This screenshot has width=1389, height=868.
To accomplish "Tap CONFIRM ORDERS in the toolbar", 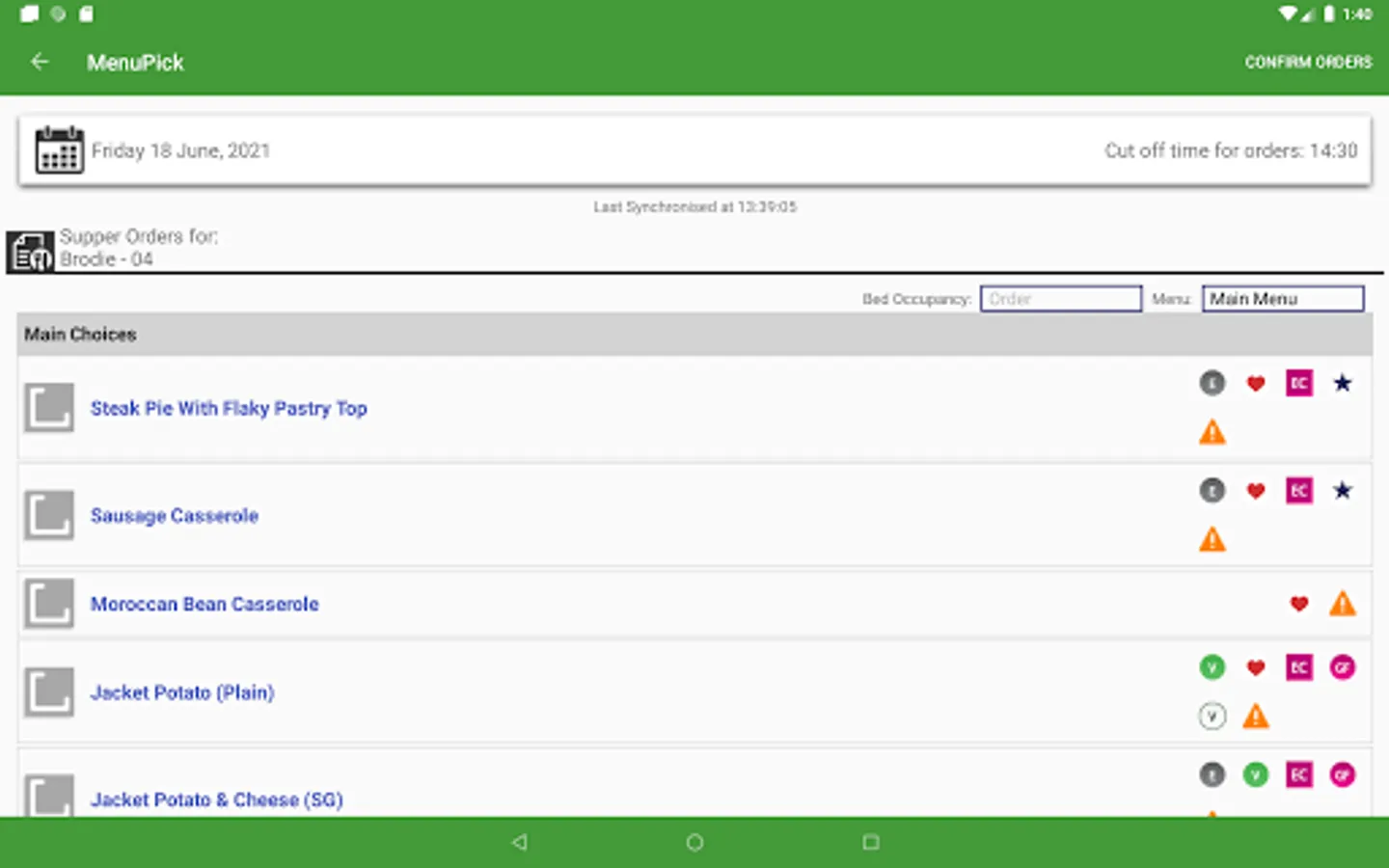I will [x=1308, y=62].
